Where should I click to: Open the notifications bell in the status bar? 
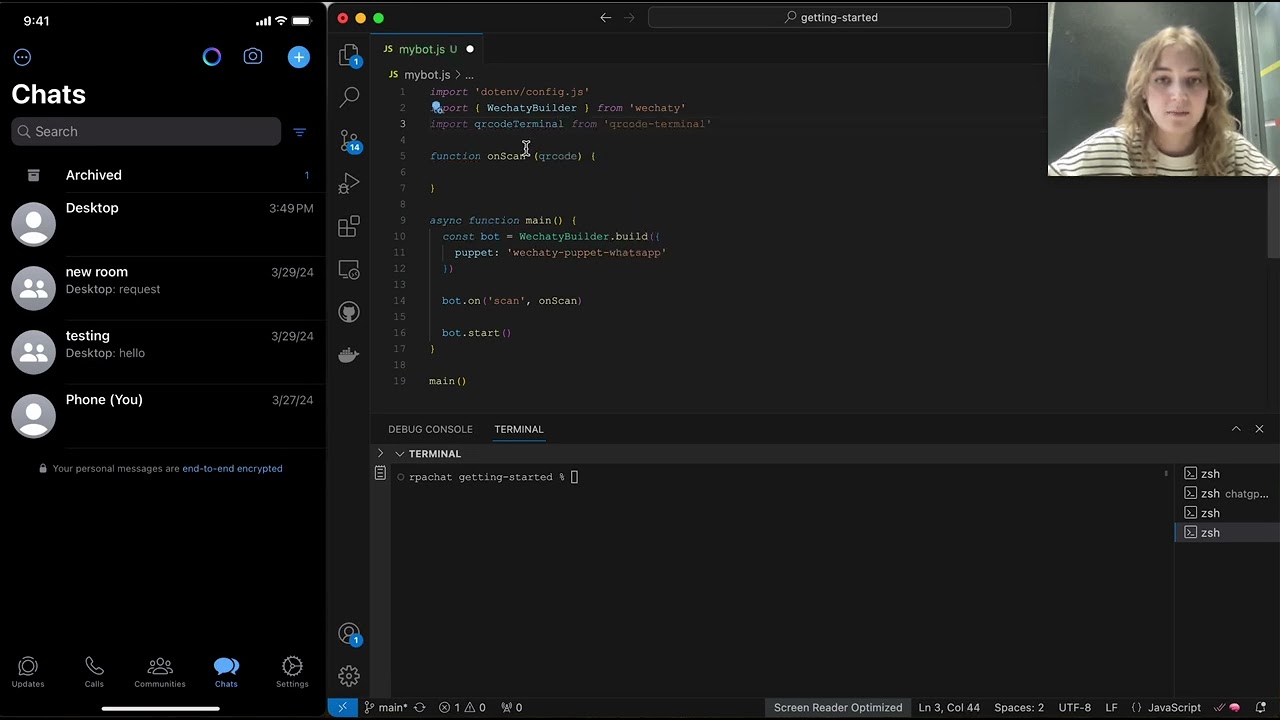pos(1260,707)
